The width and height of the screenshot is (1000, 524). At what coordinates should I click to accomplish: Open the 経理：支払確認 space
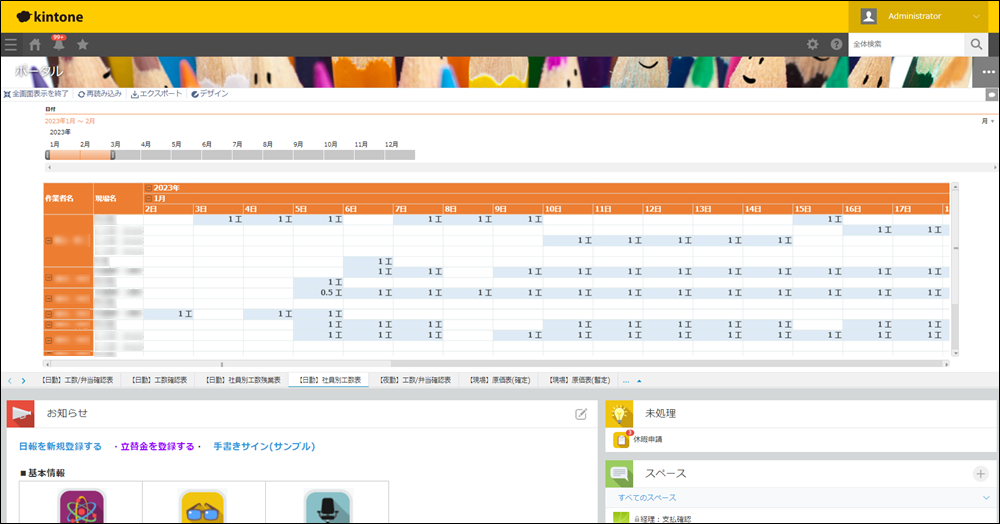662,519
